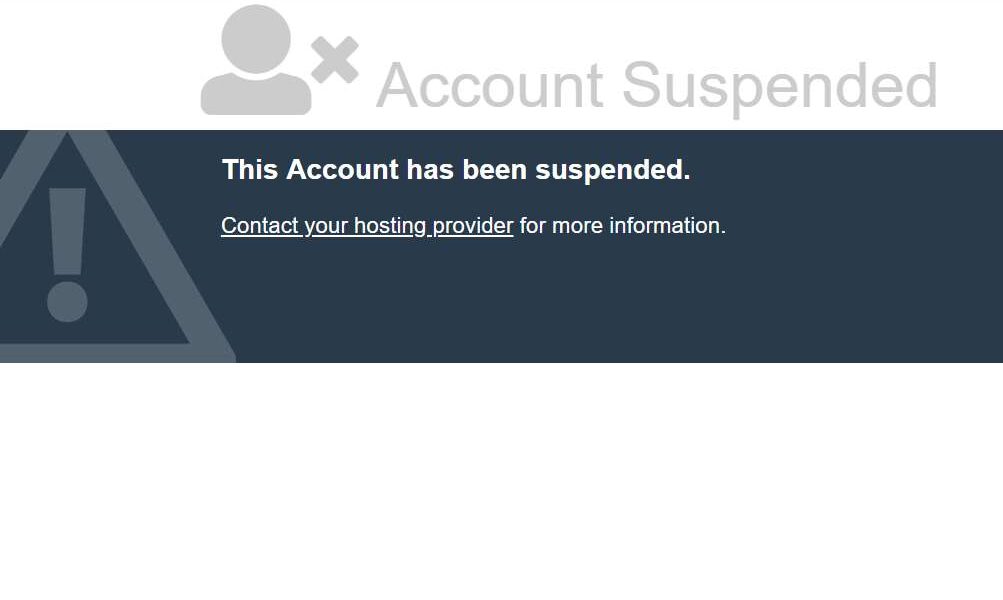The width and height of the screenshot is (1003, 600).
Task: Click the shoulders of the user silhouette
Action: tap(256, 95)
